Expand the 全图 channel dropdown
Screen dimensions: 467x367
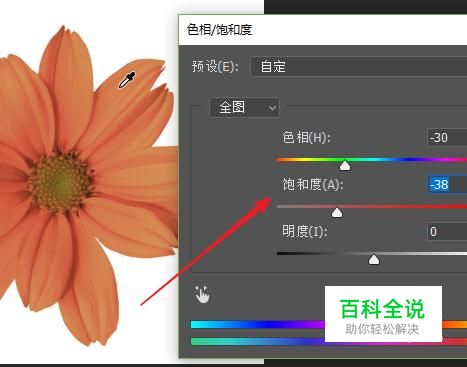(244, 107)
